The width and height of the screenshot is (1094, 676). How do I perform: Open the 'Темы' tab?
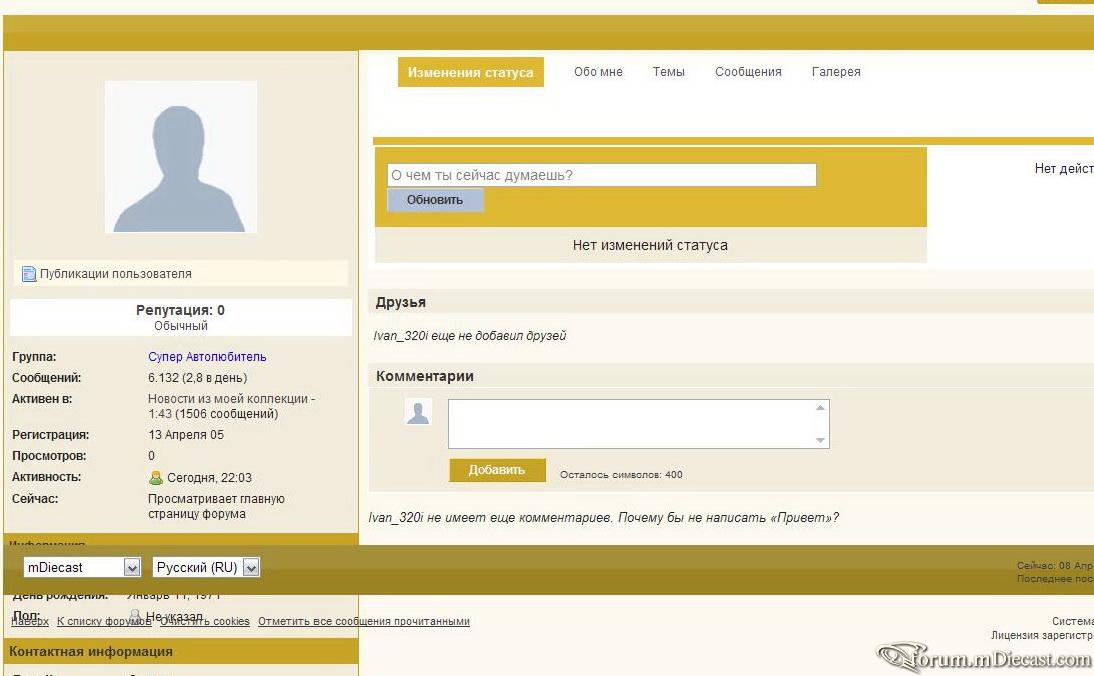(x=668, y=72)
